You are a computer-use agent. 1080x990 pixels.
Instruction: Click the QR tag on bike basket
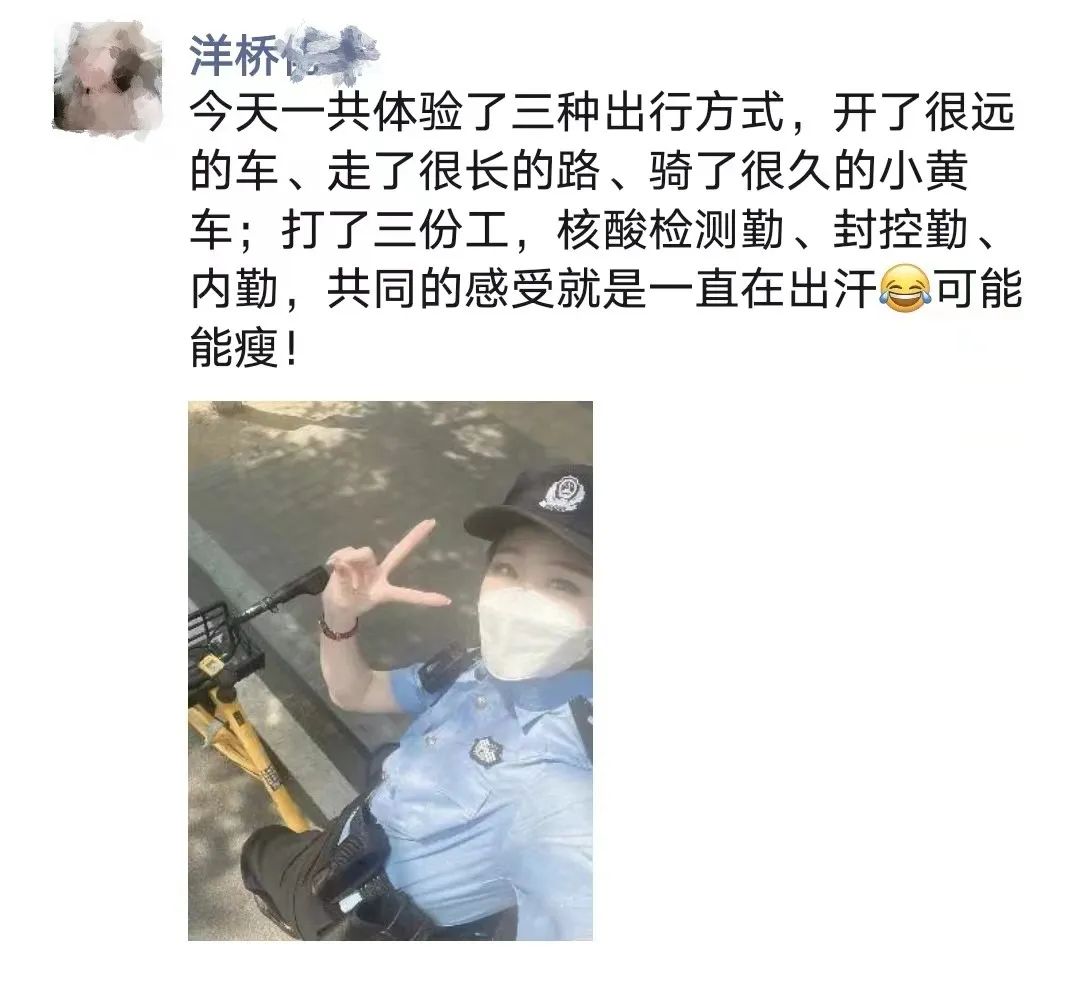tap(210, 664)
